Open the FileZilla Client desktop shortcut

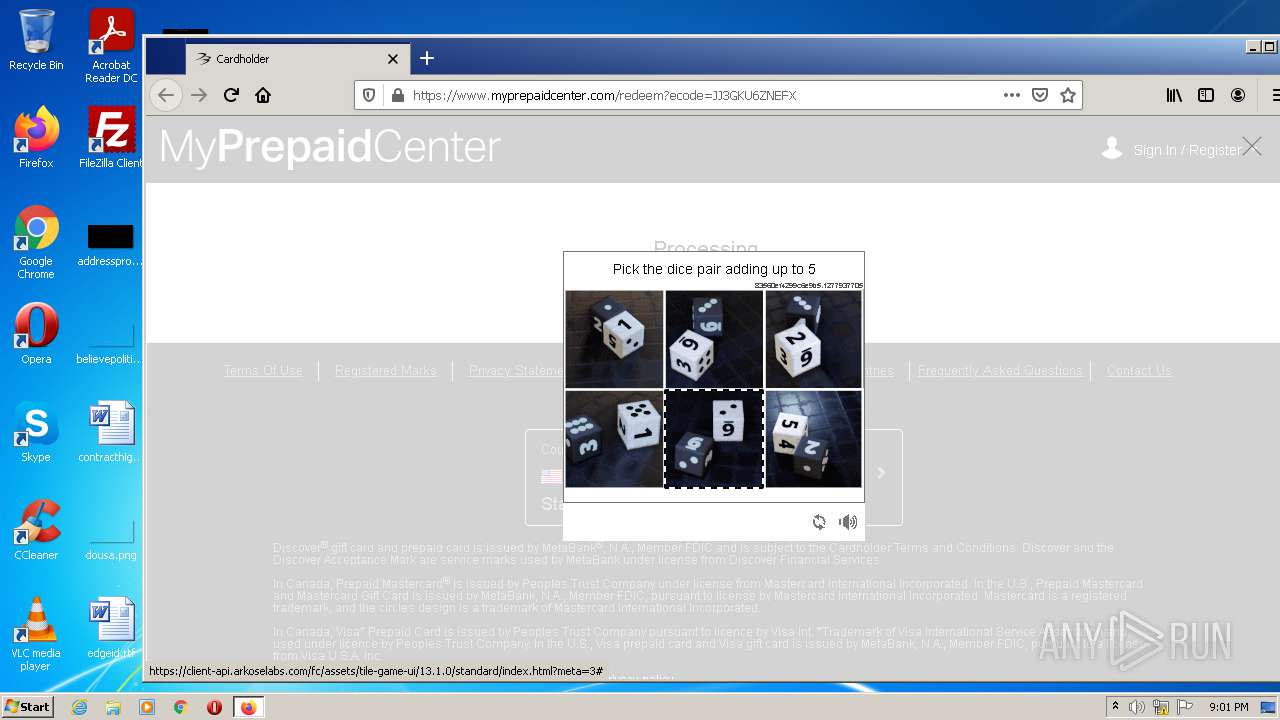pyautogui.click(x=111, y=137)
